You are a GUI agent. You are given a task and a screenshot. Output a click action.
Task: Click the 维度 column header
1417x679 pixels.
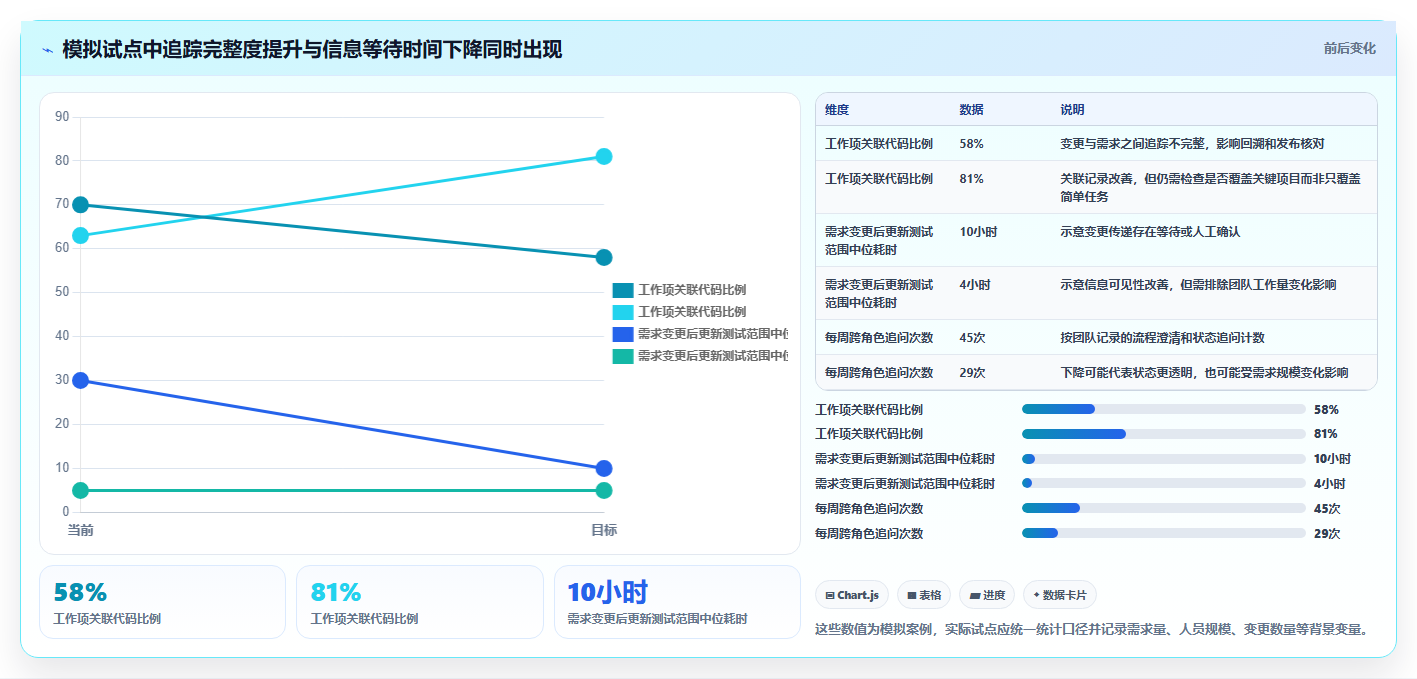click(837, 110)
